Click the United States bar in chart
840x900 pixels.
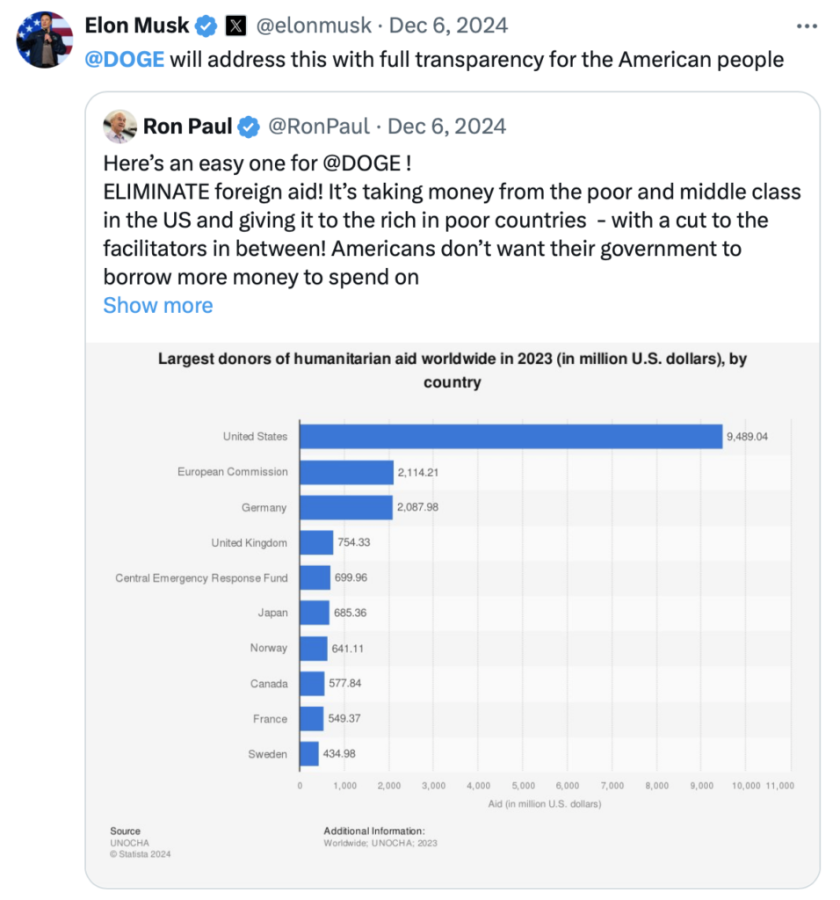(510, 436)
